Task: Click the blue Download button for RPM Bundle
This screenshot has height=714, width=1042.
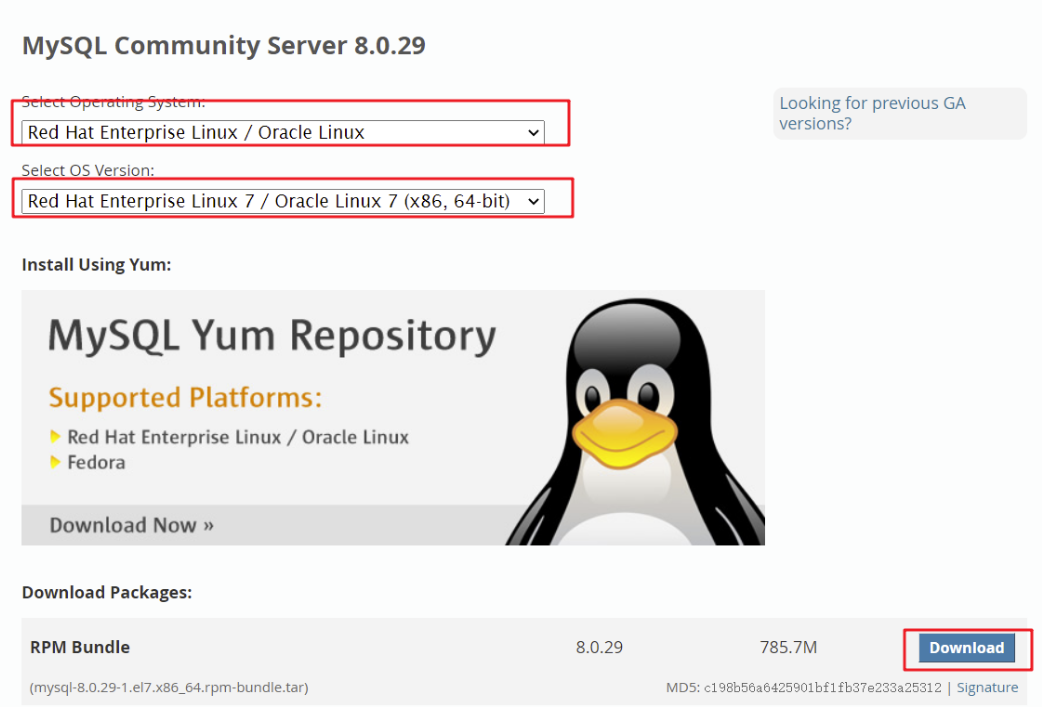Action: (966, 648)
